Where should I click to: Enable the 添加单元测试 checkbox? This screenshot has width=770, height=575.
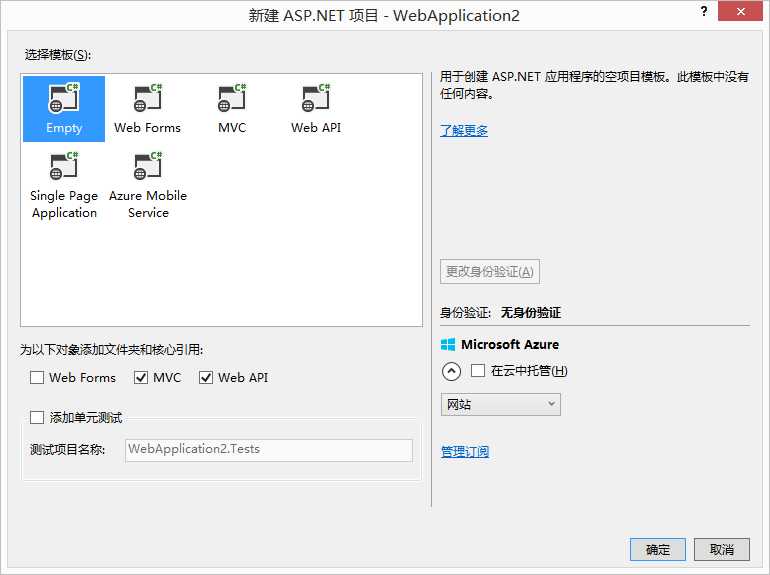coord(37,418)
